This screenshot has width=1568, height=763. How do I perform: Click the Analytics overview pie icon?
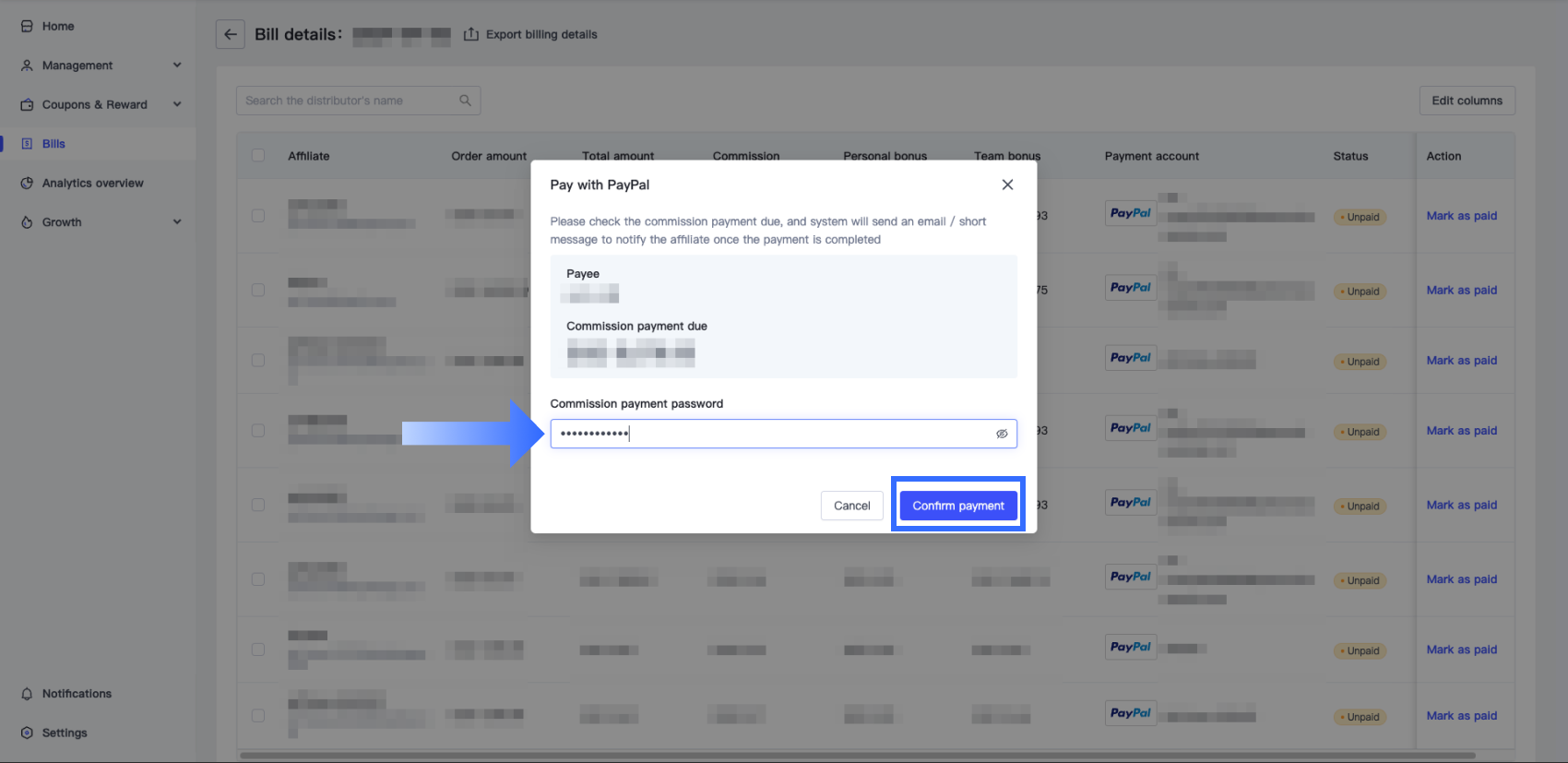[x=27, y=184]
